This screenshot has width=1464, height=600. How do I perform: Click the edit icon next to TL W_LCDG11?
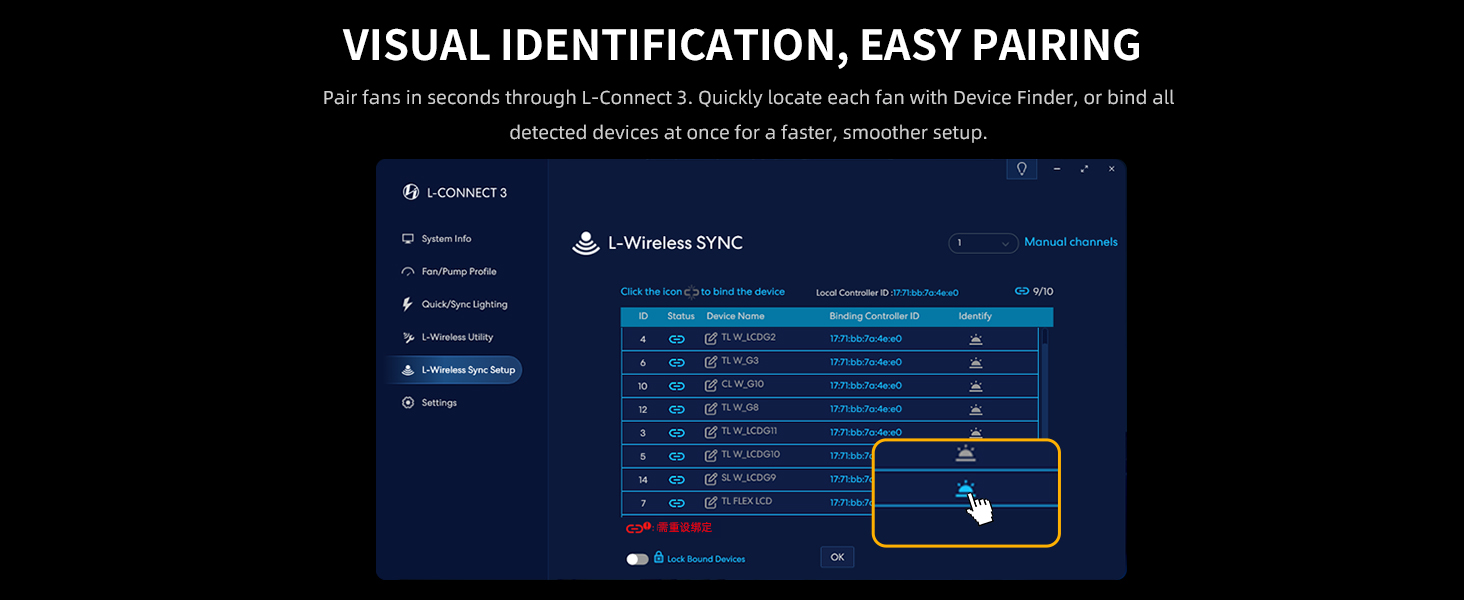coord(711,432)
